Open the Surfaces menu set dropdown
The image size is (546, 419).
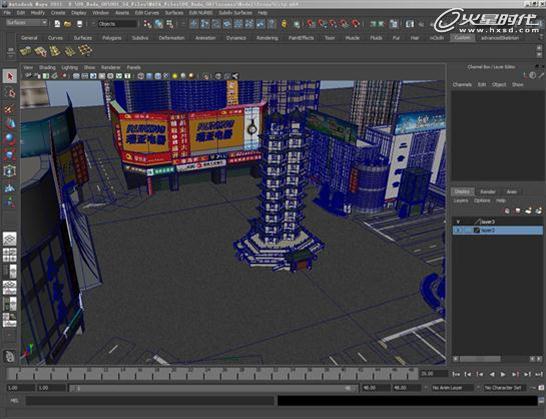click(27, 23)
